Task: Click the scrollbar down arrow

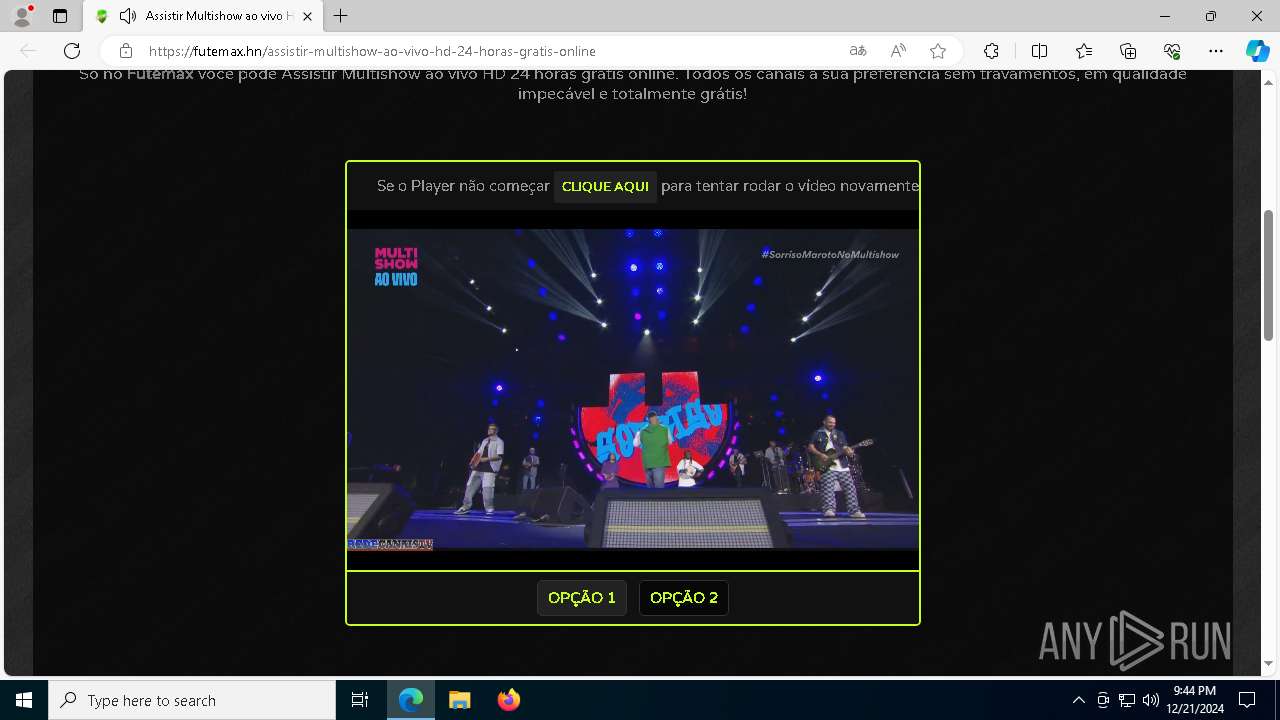Action: (x=1269, y=664)
